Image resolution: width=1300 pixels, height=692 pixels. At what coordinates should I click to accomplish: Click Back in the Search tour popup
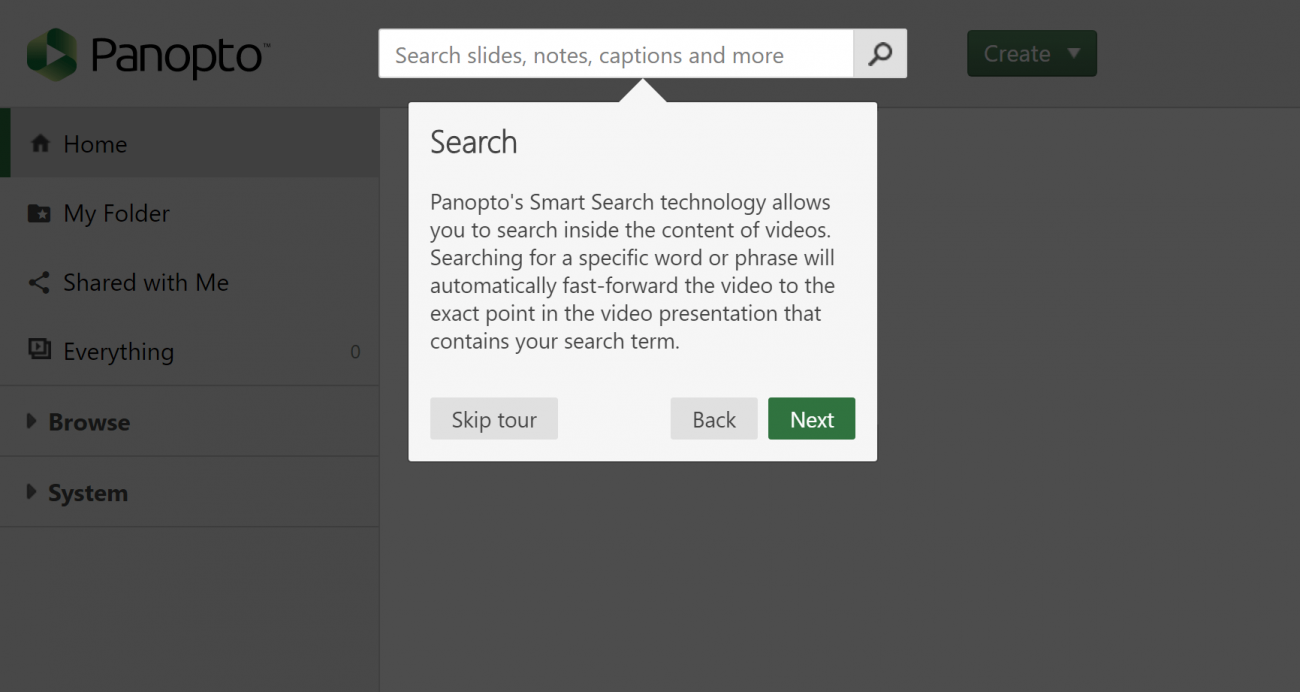[x=713, y=418]
